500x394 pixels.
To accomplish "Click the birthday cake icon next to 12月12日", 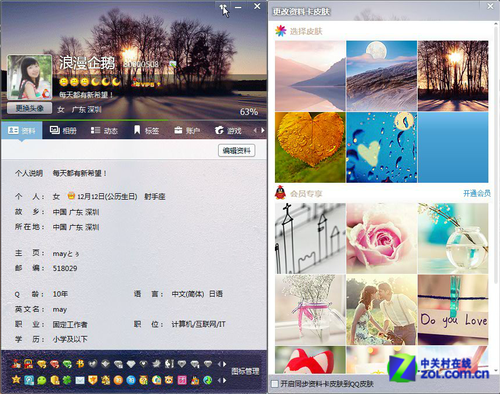I will [71, 196].
